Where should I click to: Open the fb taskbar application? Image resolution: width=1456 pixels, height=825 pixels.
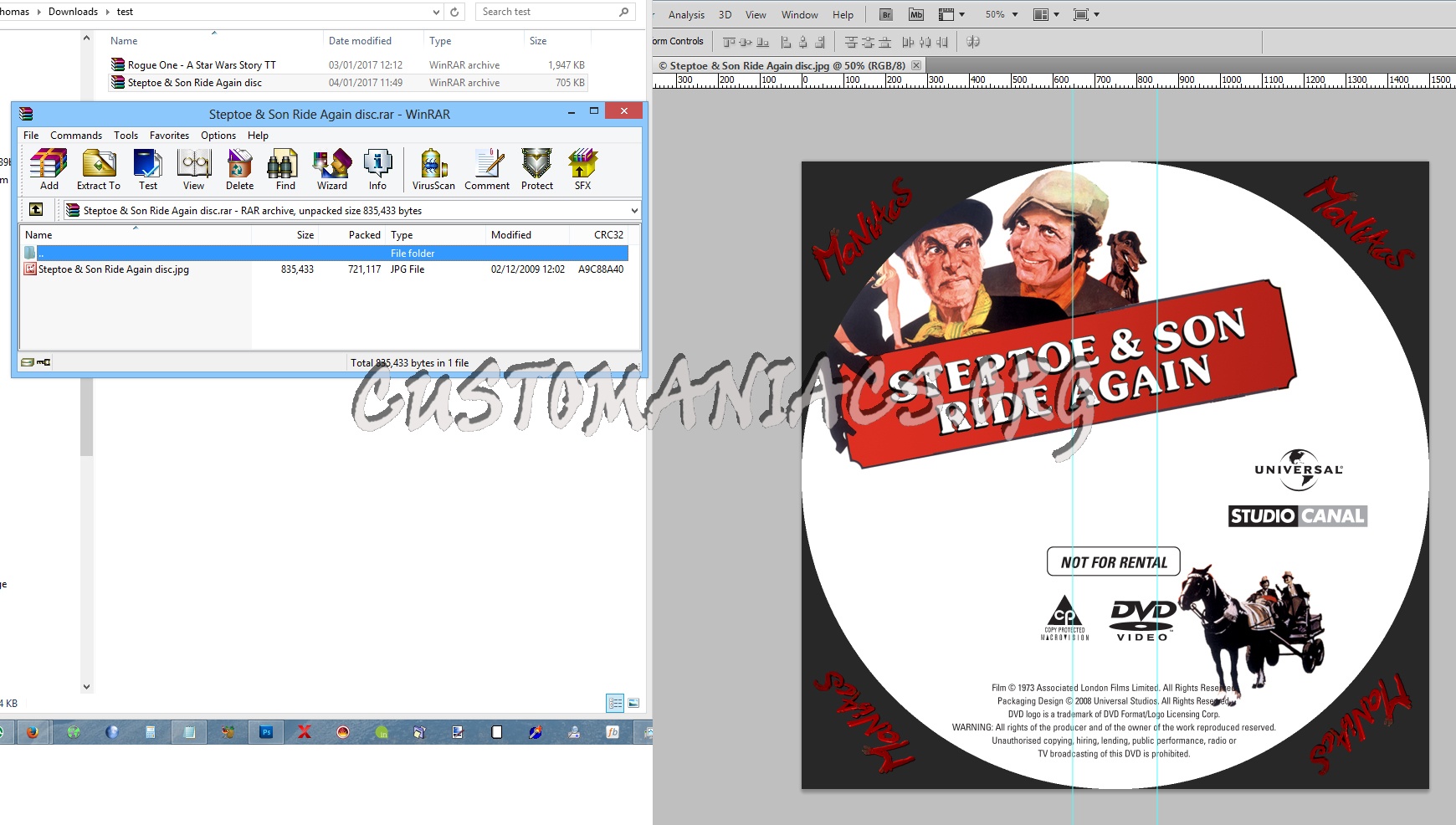pos(613,732)
